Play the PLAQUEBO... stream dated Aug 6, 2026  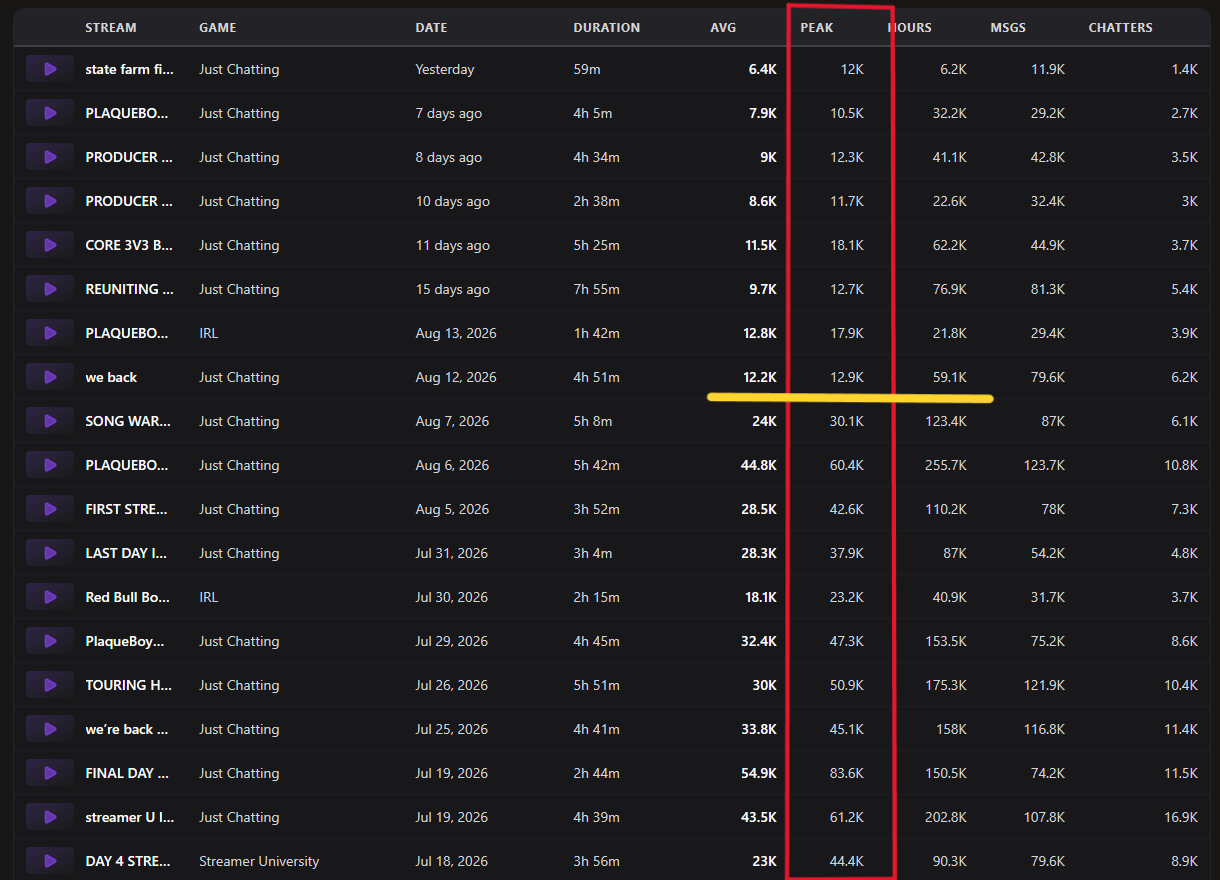(x=50, y=465)
